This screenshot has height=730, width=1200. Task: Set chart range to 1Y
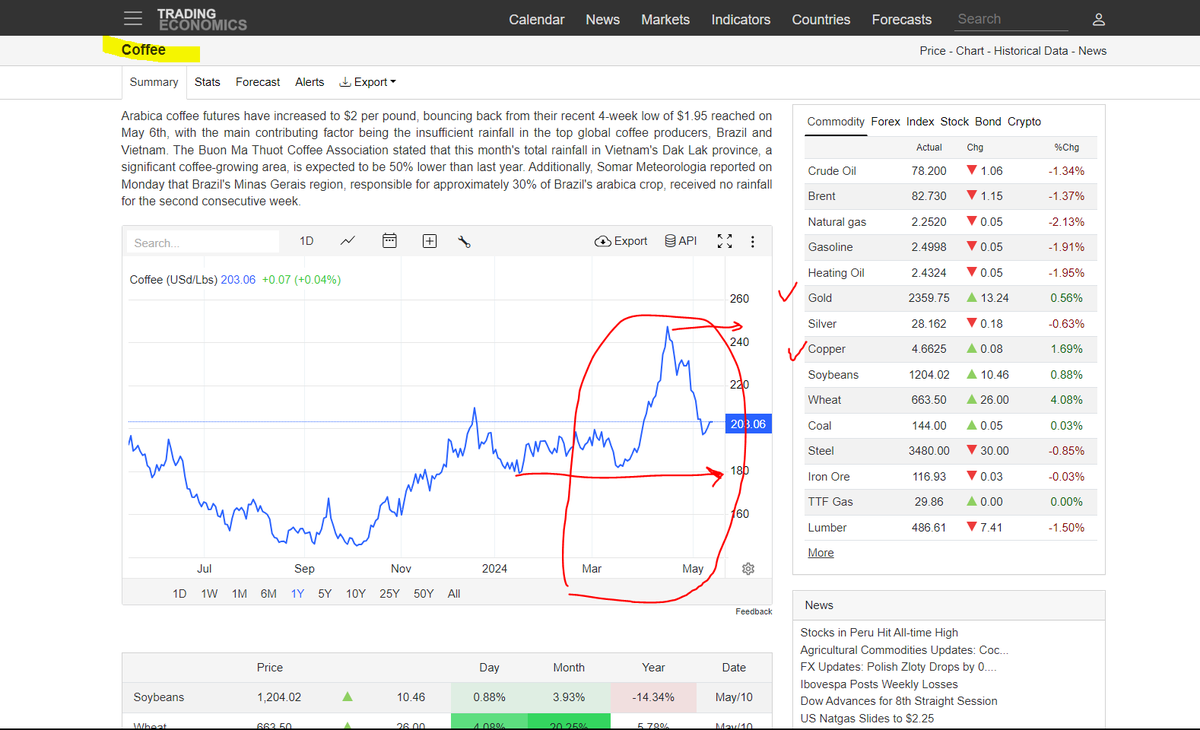(x=297, y=593)
